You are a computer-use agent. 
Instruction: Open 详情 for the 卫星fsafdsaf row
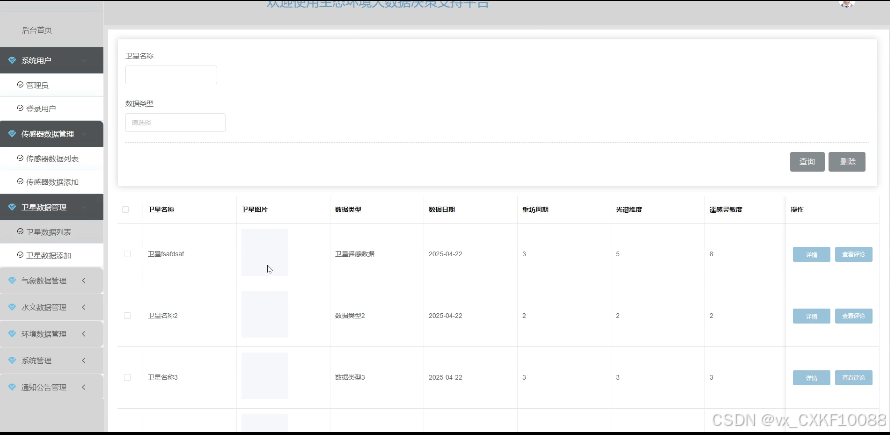pyautogui.click(x=812, y=254)
